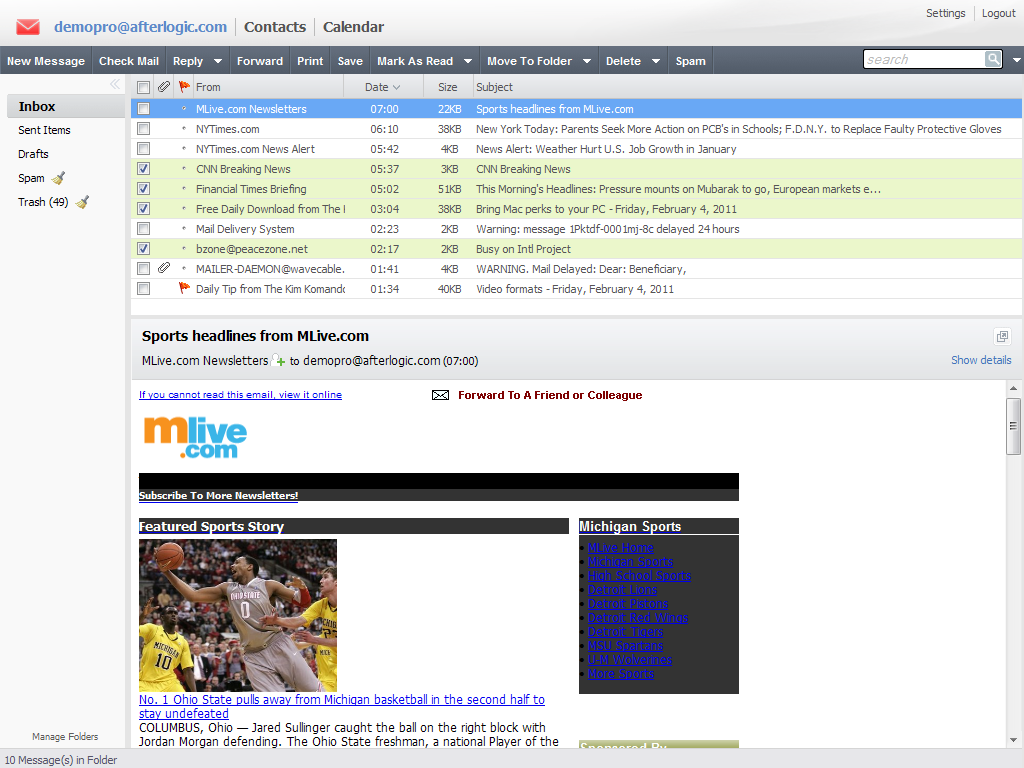Toggle flag dot on Mail Delivery System message
1024x768 pixels.
coord(184,229)
